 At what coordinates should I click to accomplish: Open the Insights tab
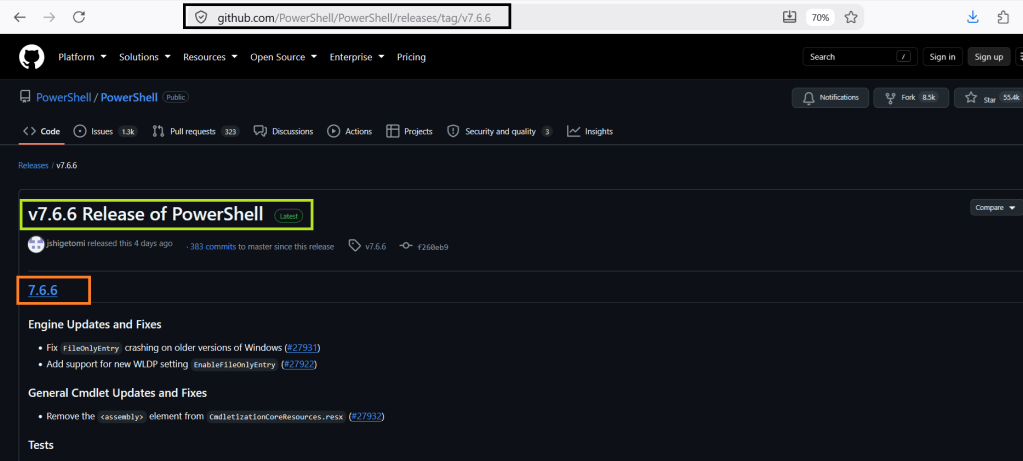590,131
